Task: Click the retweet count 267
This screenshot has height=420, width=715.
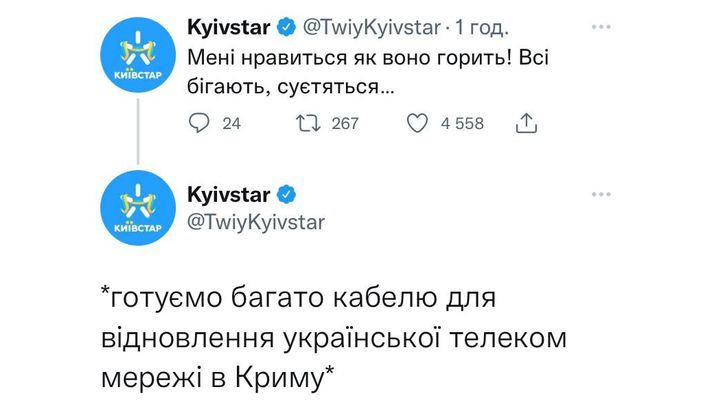Action: click(344, 124)
